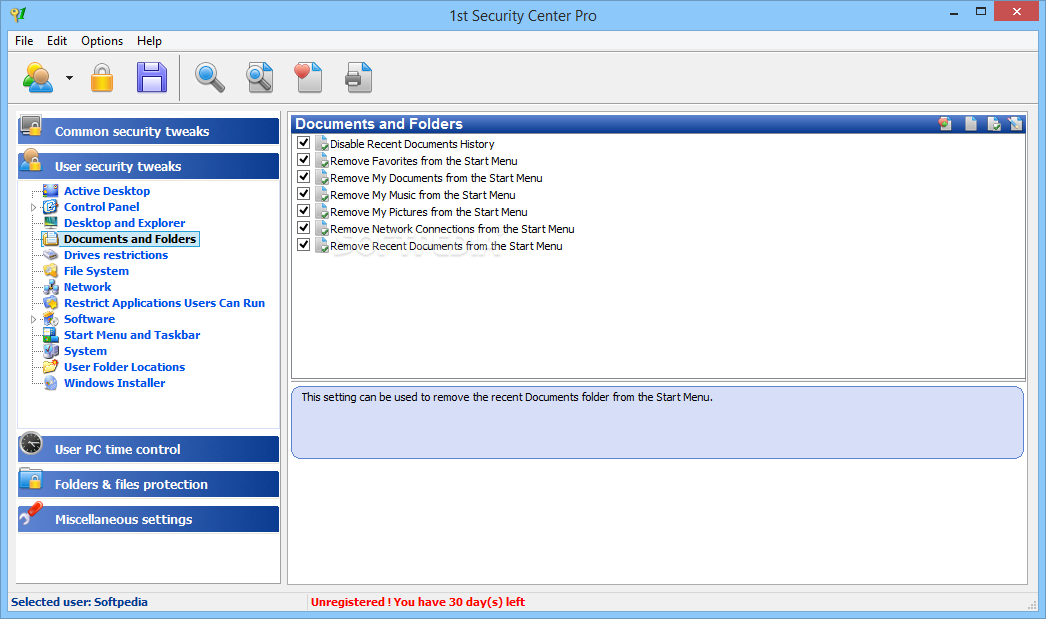Click the orange padlock toolbar icon
This screenshot has height=619, width=1046.
pos(102,77)
